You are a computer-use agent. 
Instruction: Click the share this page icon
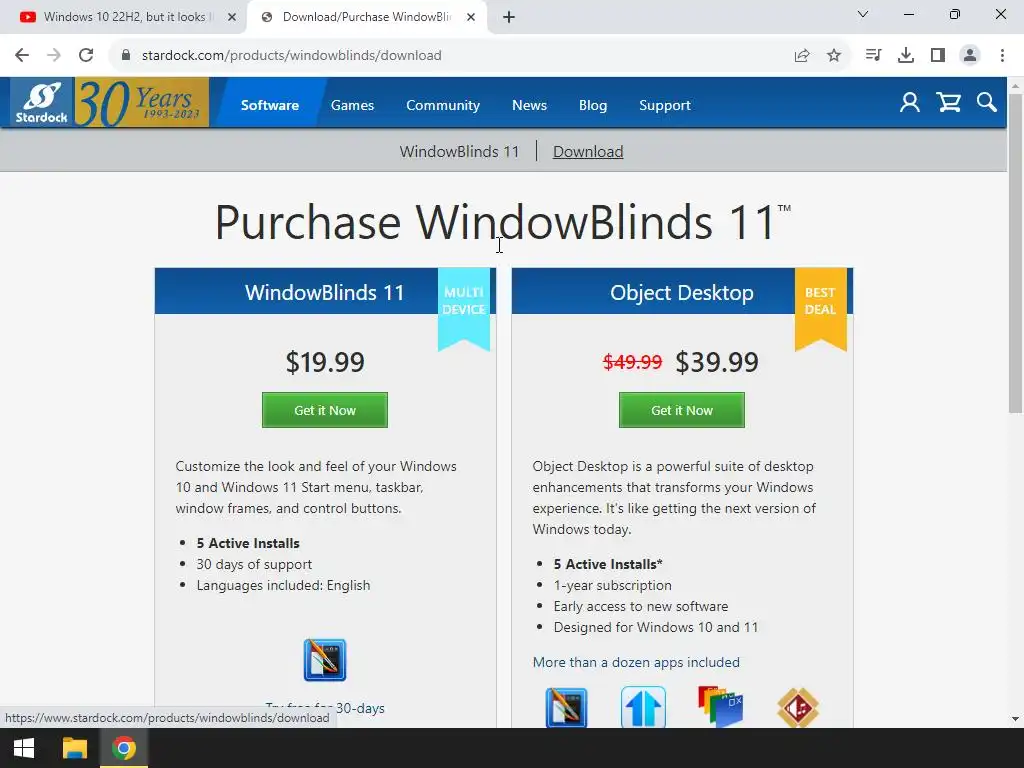tap(802, 56)
